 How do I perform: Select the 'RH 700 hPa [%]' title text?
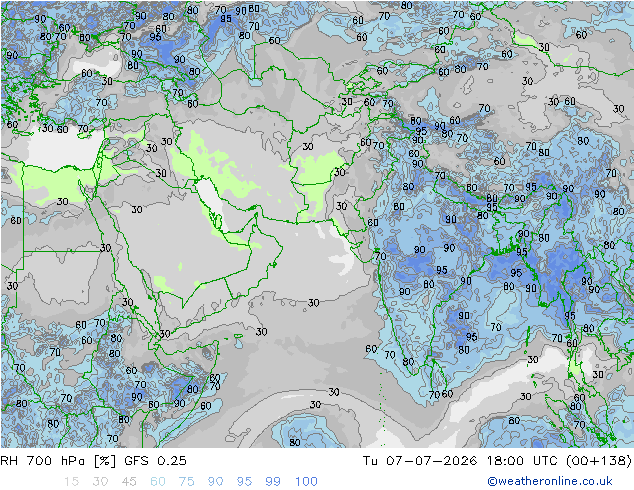58,460
